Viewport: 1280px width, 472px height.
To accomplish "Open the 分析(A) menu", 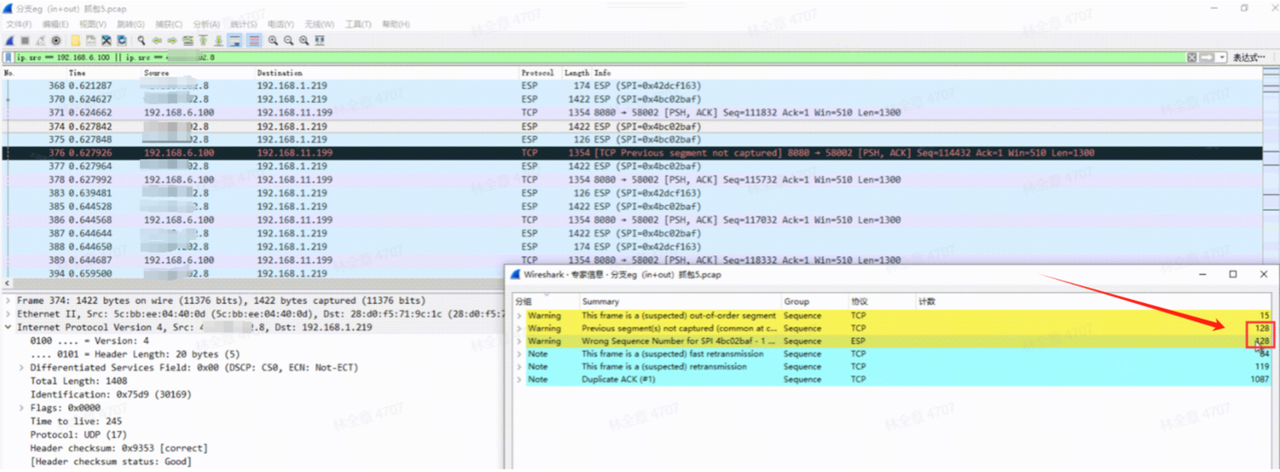I will 206,23.
